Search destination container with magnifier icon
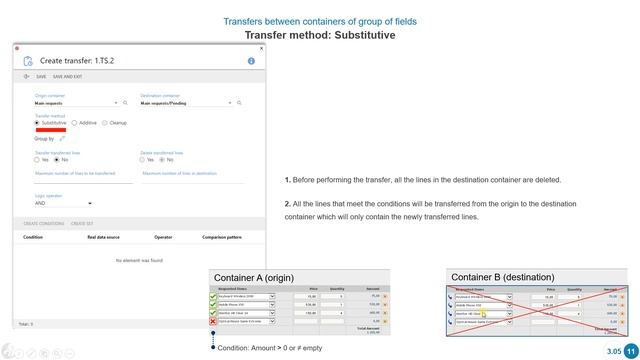The width and height of the screenshot is (640, 360). 239,103
